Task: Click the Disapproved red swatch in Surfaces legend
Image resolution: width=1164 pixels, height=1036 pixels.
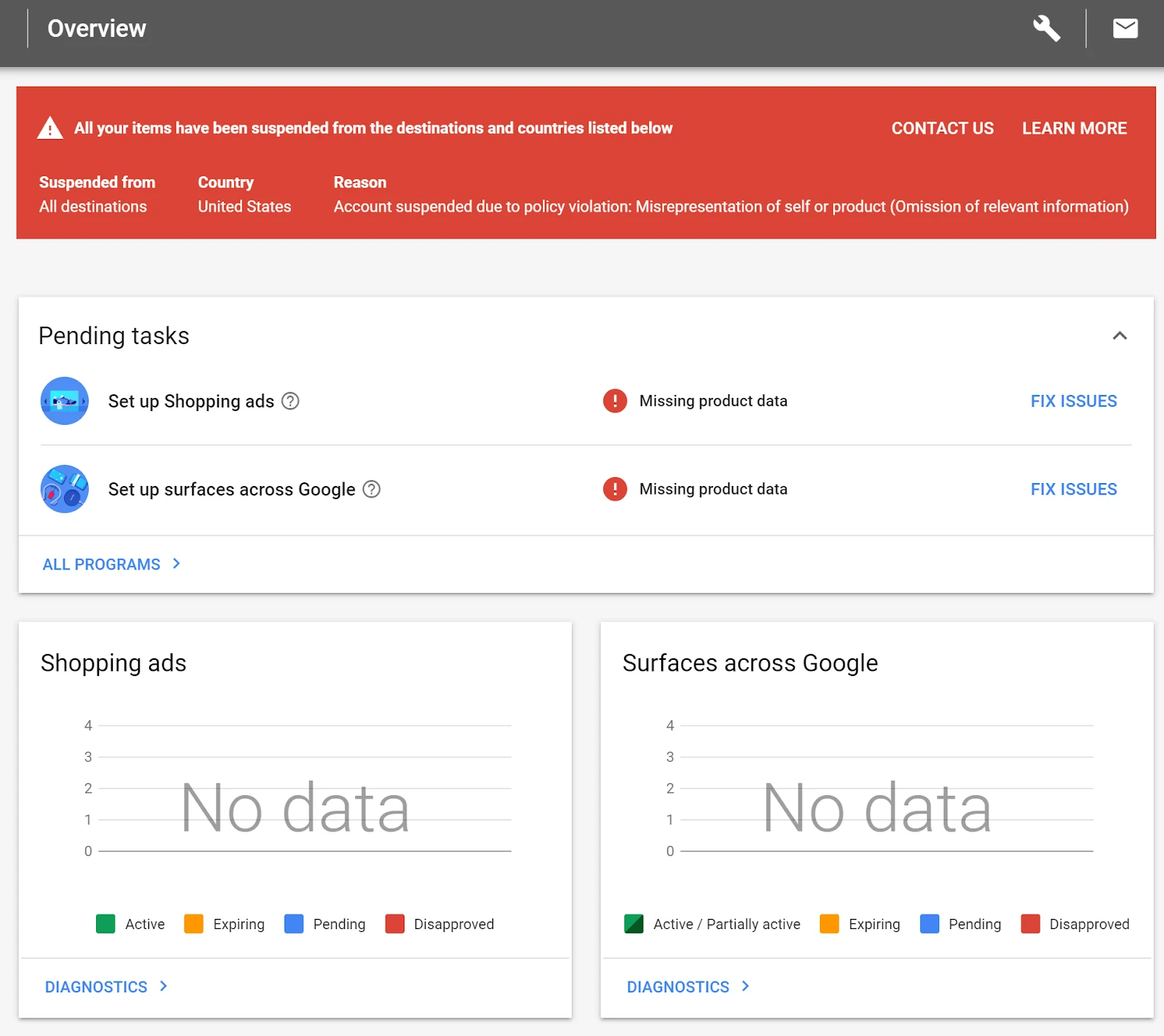Action: pyautogui.click(x=1030, y=924)
